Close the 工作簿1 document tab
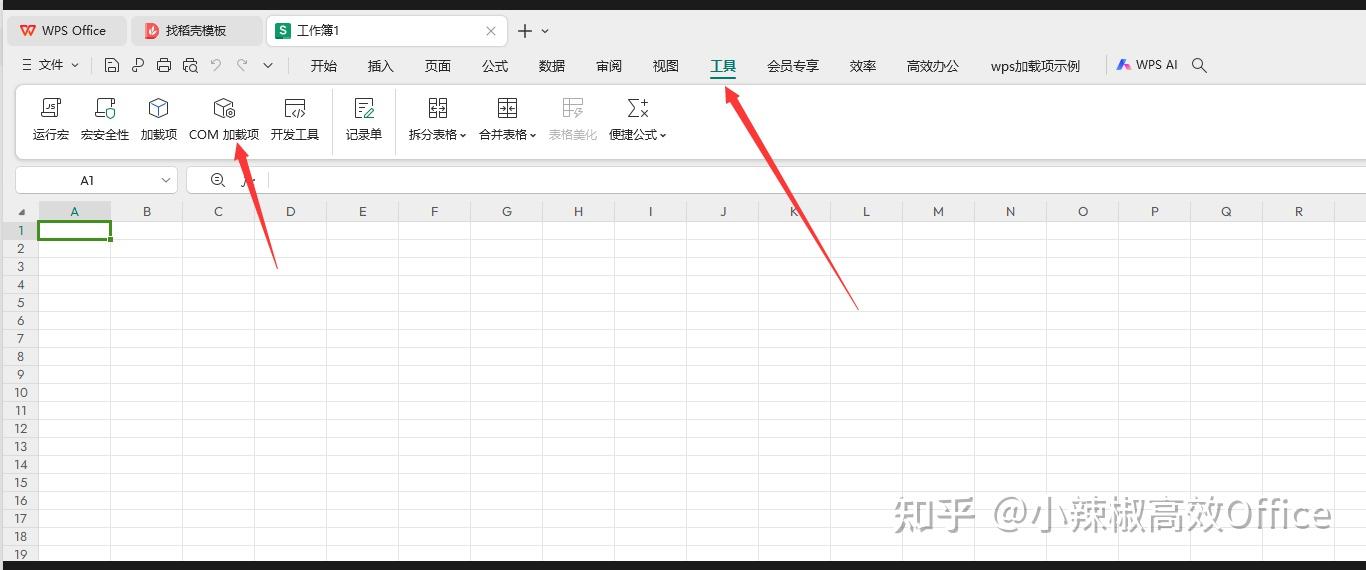 click(491, 31)
